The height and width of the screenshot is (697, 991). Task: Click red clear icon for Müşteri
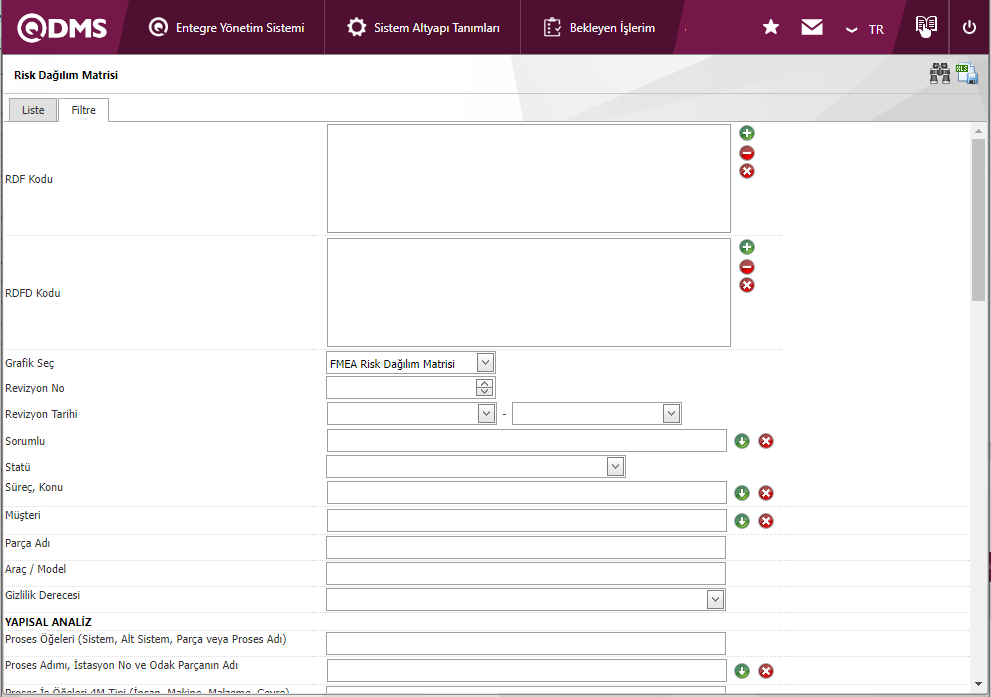(766, 521)
